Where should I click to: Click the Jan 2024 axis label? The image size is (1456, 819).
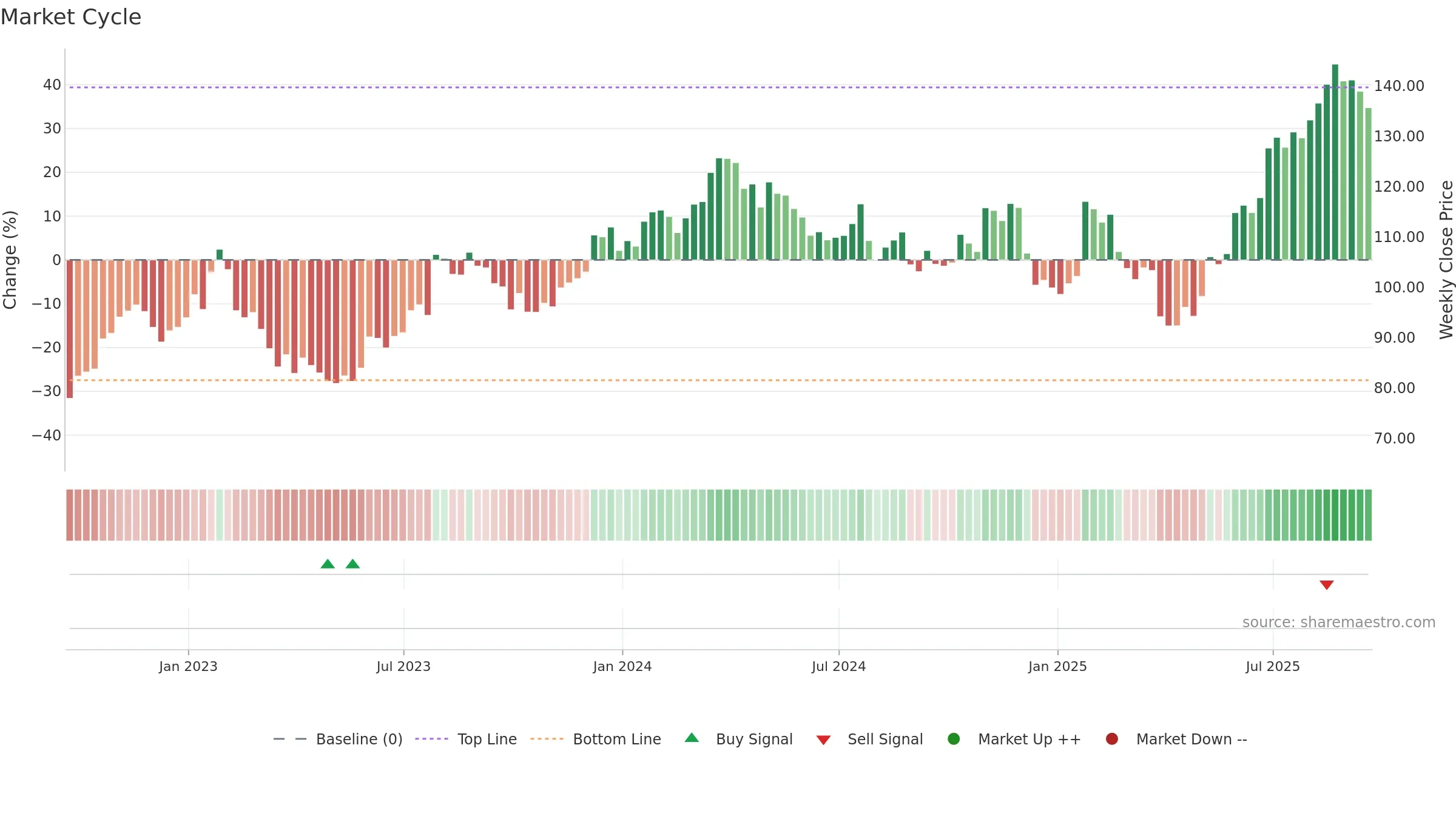coord(622,666)
